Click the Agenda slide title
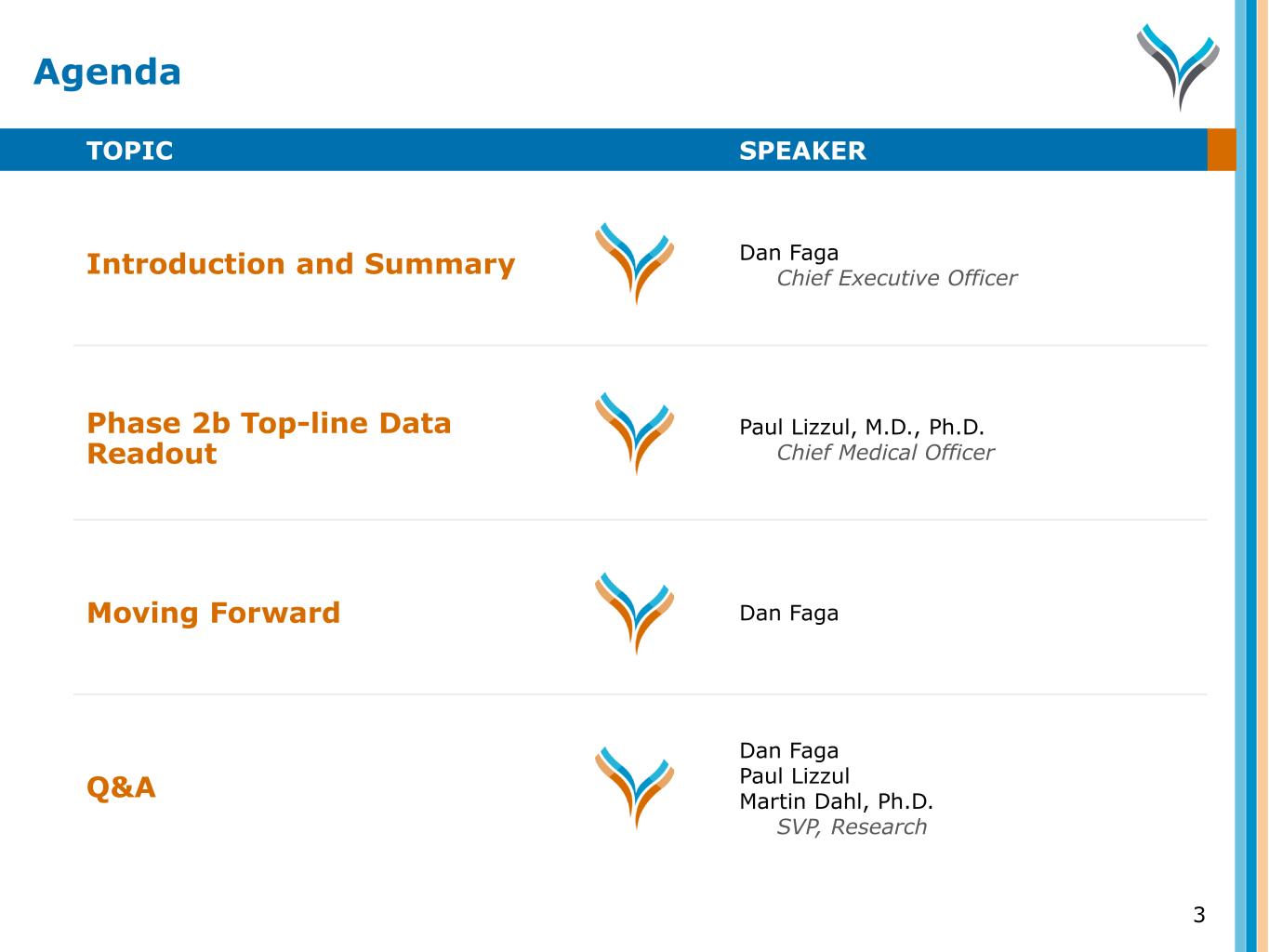Screen dimensions: 1269x952 [107, 73]
